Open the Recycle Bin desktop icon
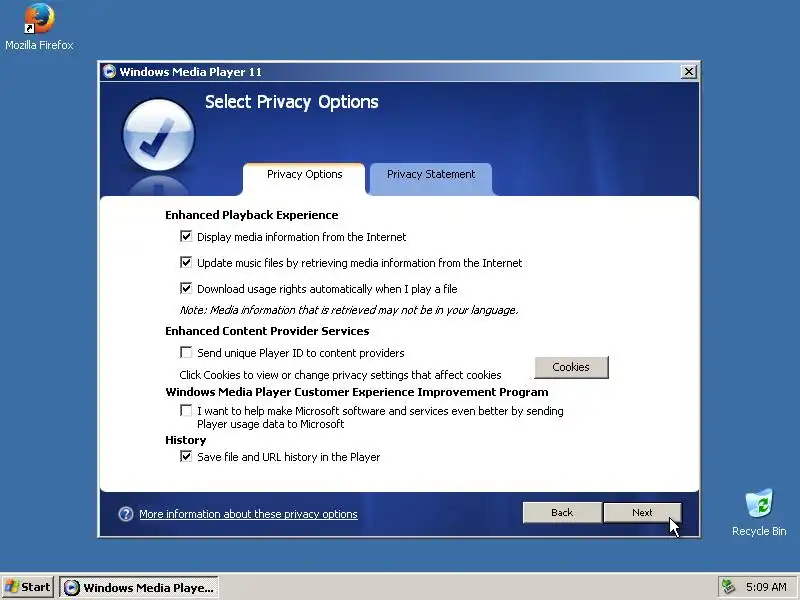This screenshot has width=800, height=600. click(x=759, y=512)
